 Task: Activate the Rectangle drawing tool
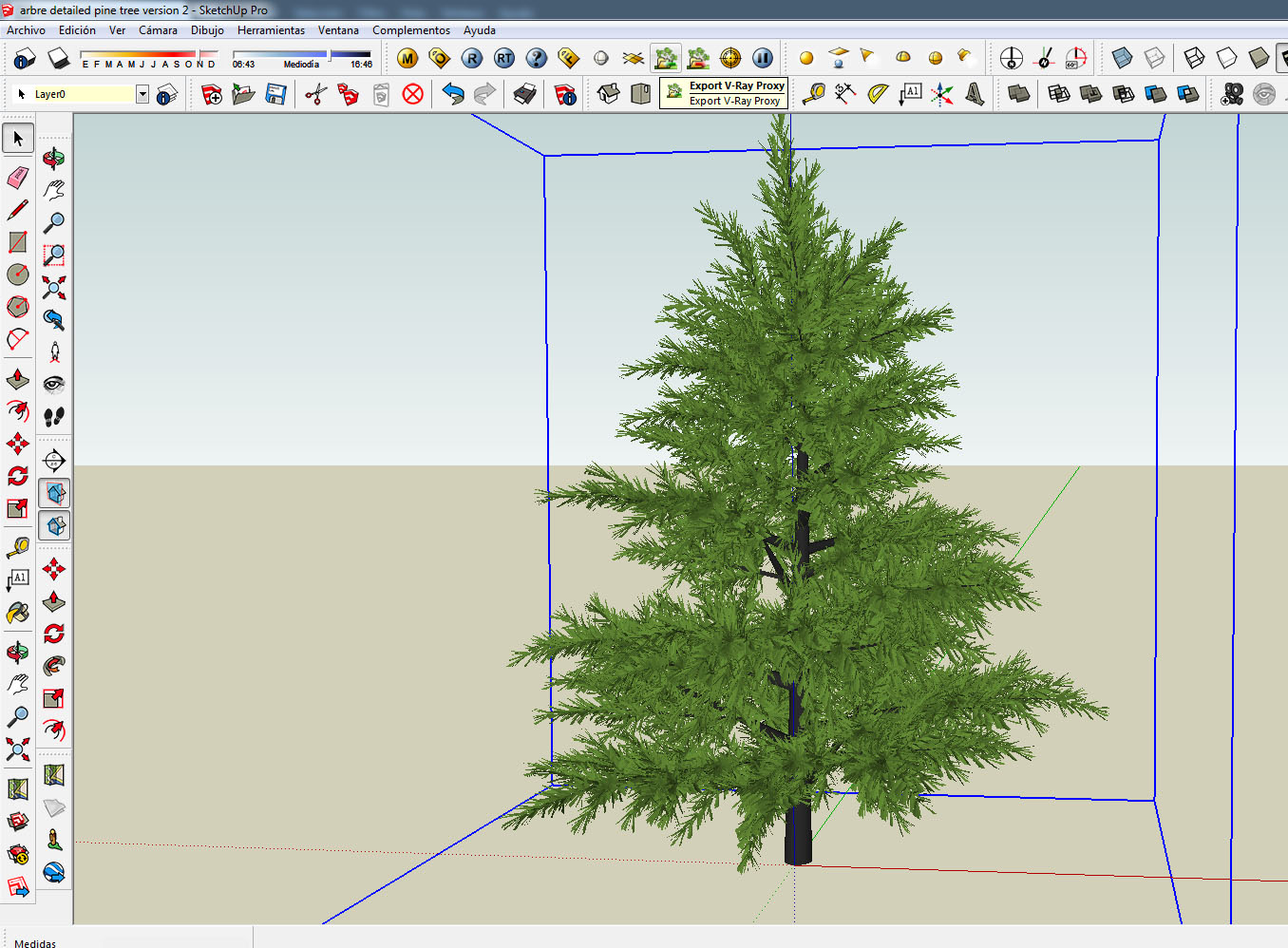[x=18, y=241]
